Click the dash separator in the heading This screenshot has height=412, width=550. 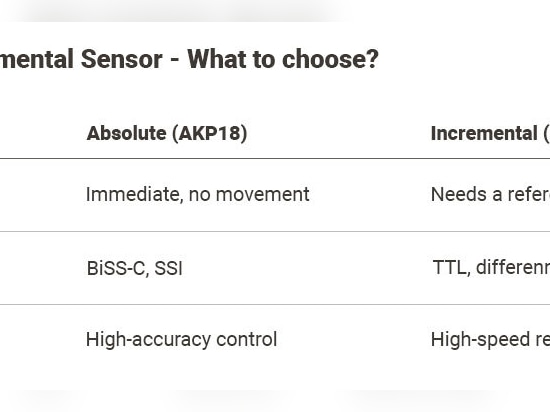coord(175,60)
